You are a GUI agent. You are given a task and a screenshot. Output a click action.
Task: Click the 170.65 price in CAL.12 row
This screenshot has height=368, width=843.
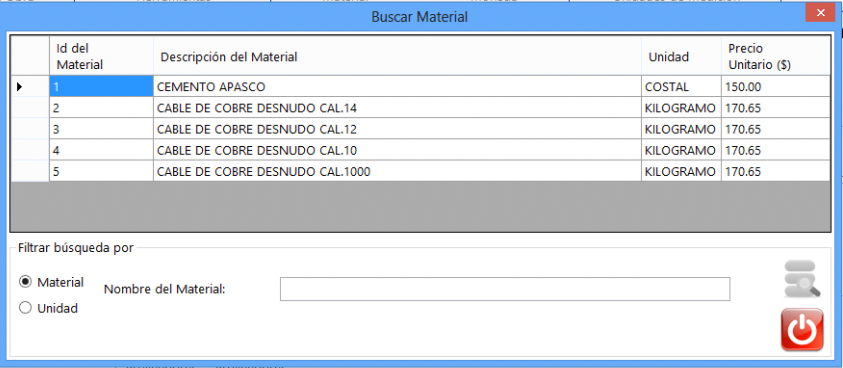tap(776, 129)
